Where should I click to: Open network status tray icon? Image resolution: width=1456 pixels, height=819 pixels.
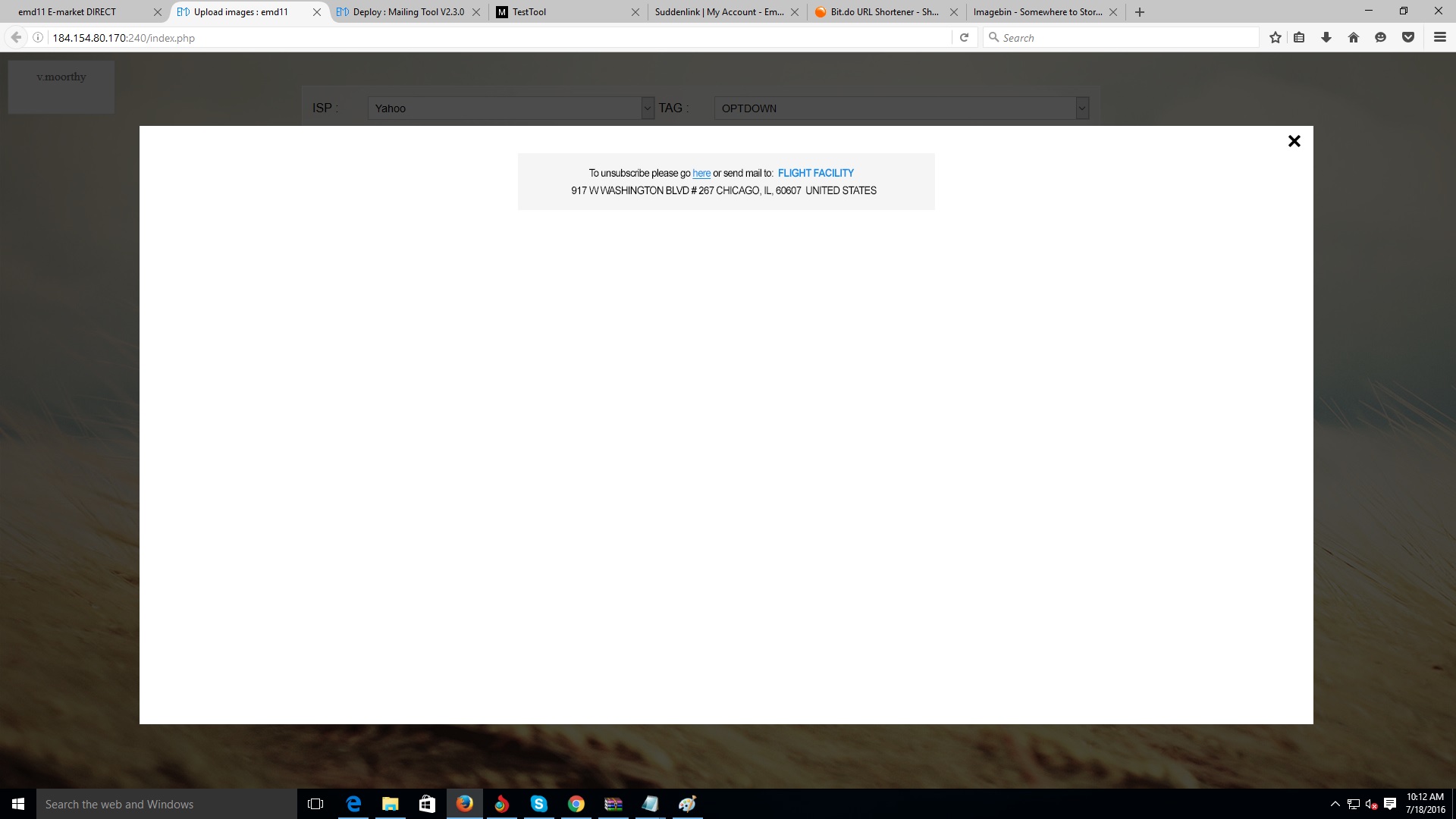tap(1354, 804)
